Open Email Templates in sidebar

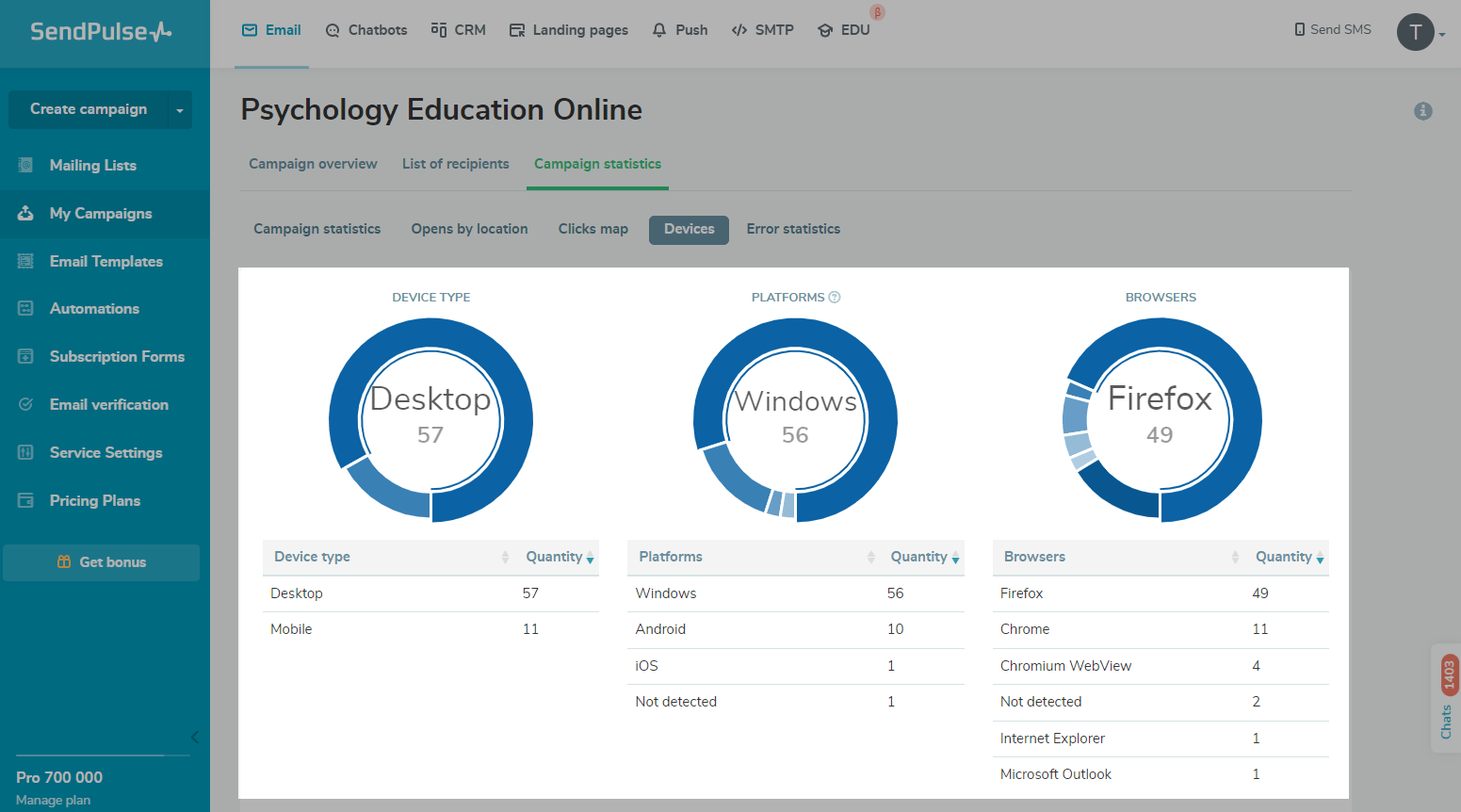click(x=106, y=262)
